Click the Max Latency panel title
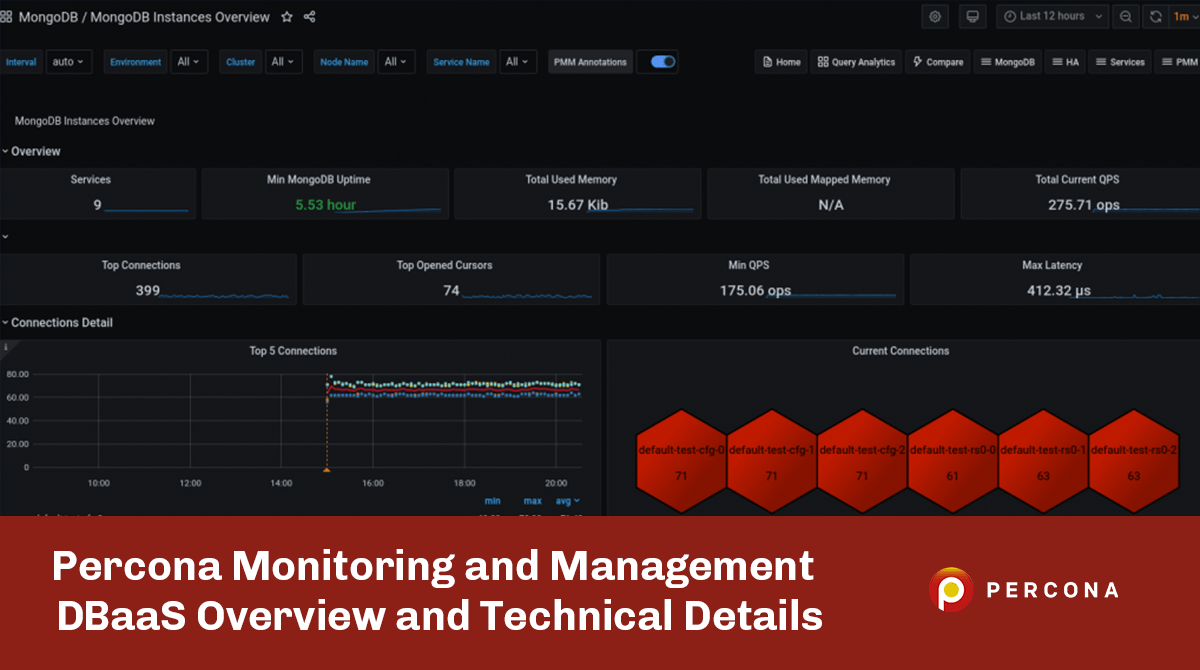Screen dimensions: 1200x670 pyautogui.click(x=1054, y=265)
